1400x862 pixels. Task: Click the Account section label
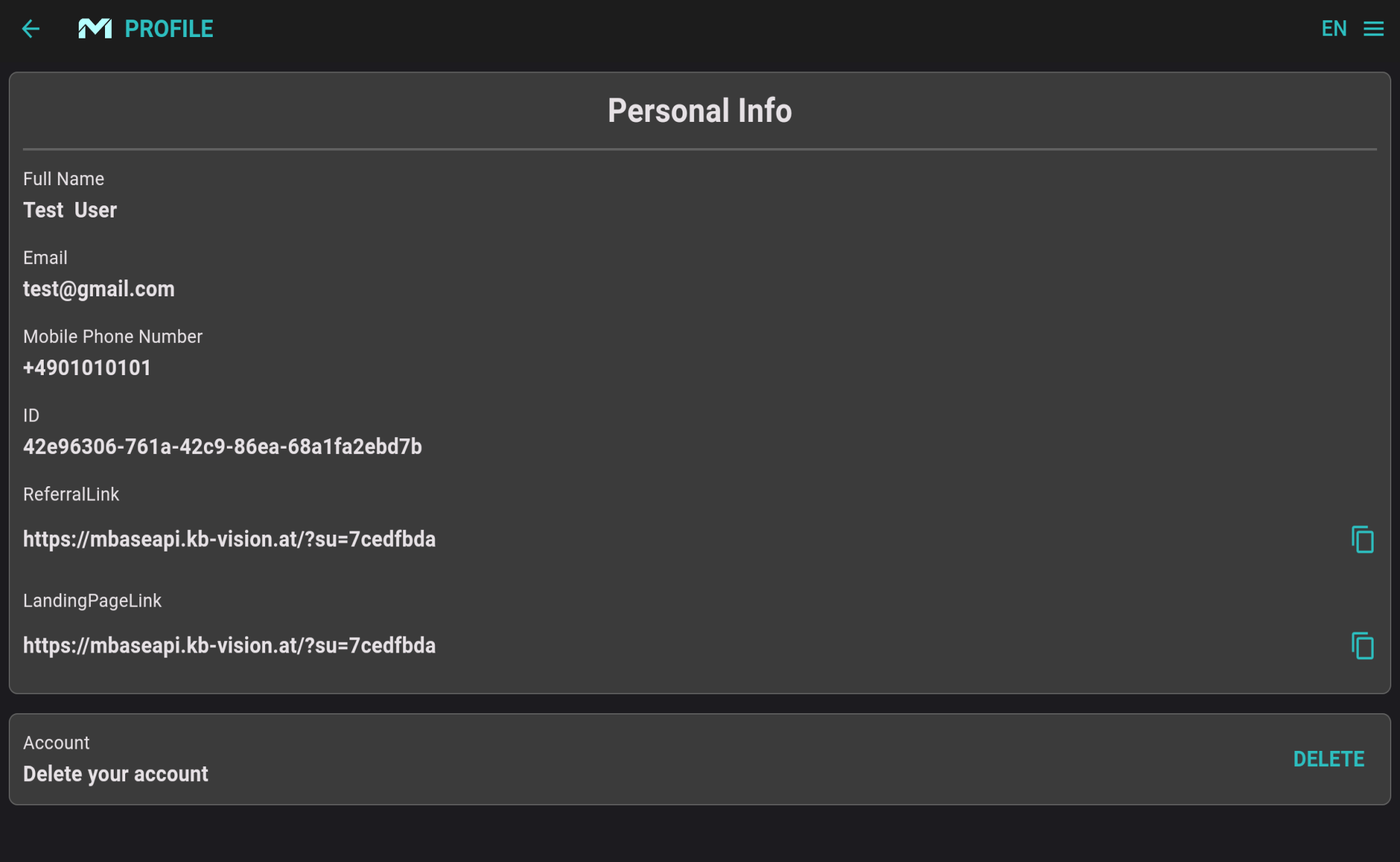tap(57, 743)
